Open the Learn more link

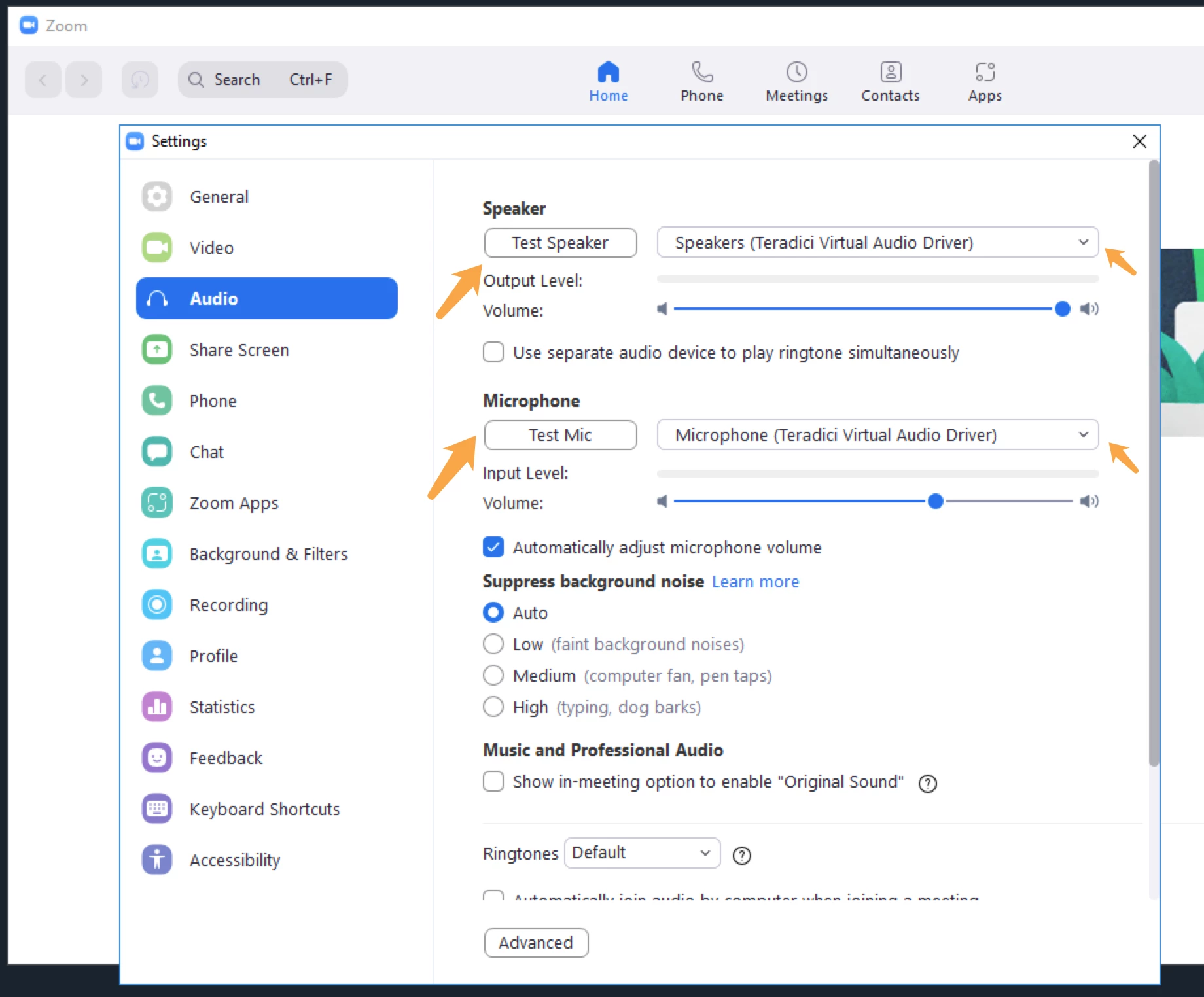tap(755, 582)
